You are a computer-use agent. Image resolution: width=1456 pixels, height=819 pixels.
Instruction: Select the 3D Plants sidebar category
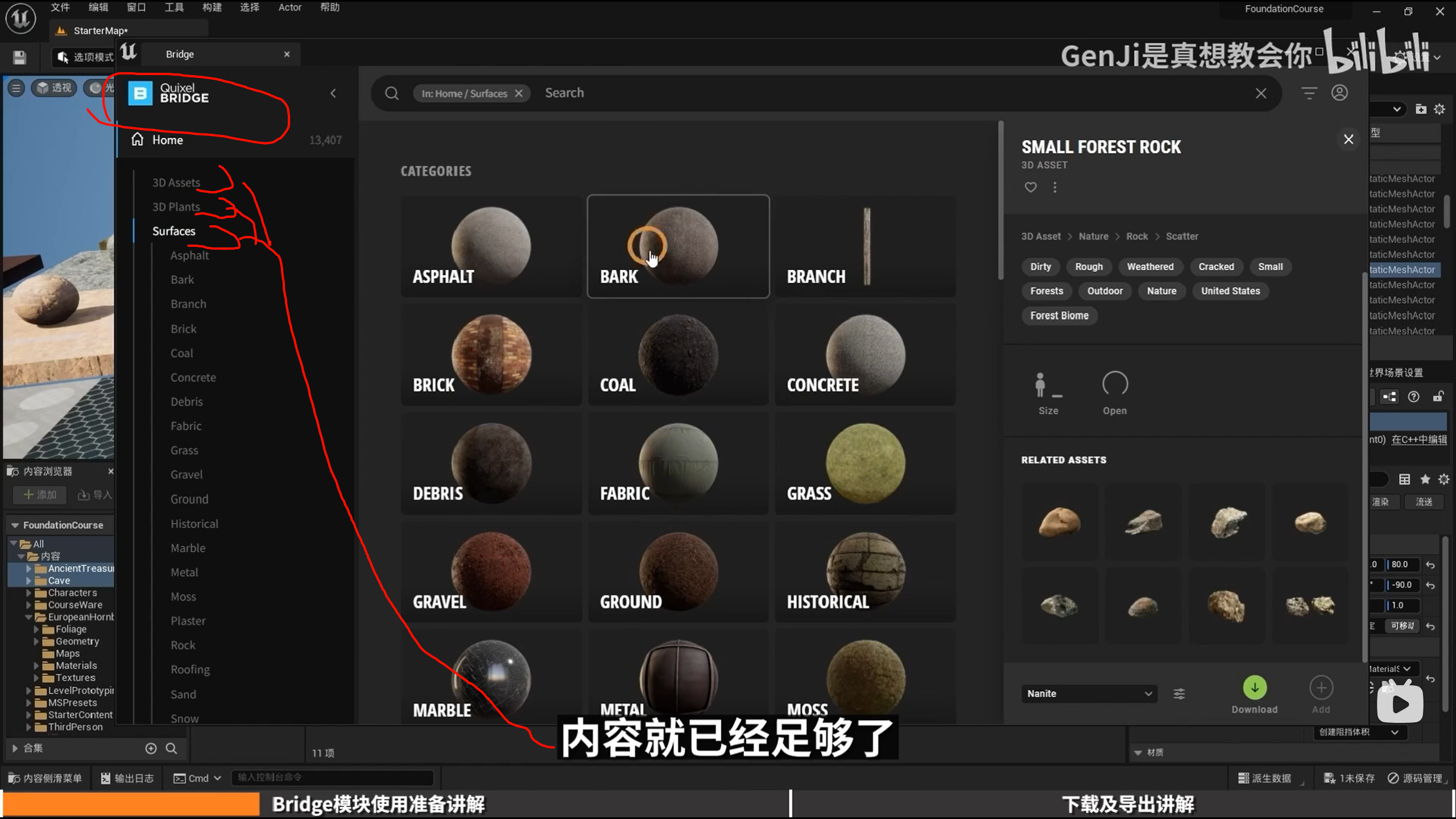pos(176,207)
